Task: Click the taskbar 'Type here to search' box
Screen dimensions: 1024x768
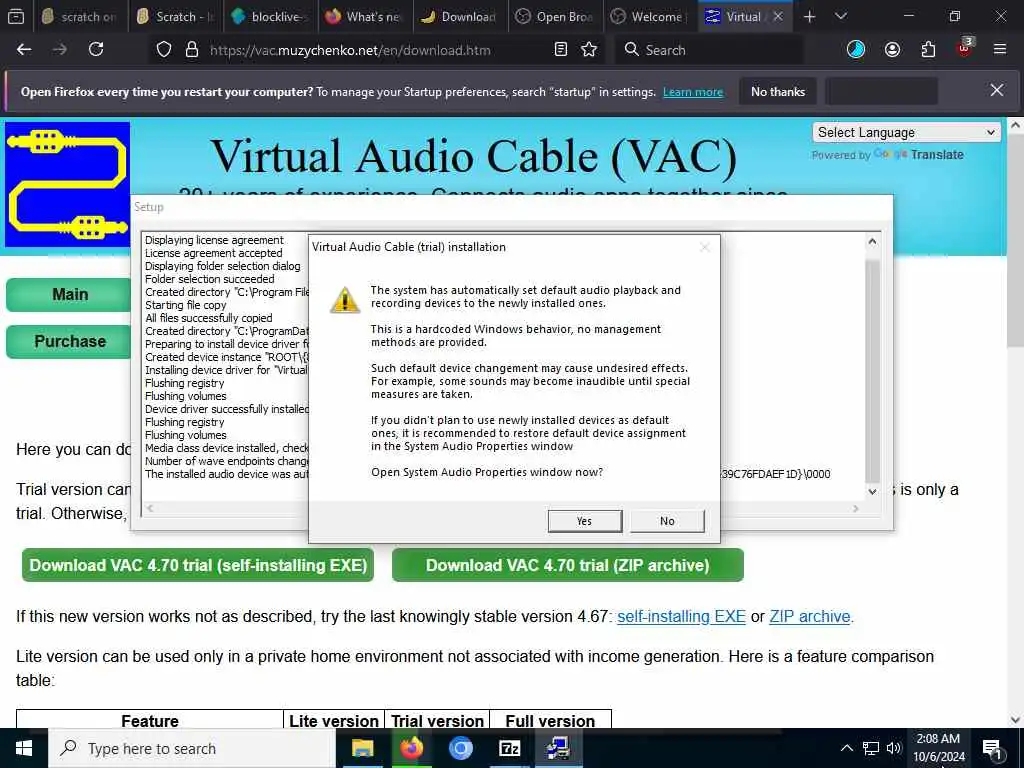Action: [192, 748]
